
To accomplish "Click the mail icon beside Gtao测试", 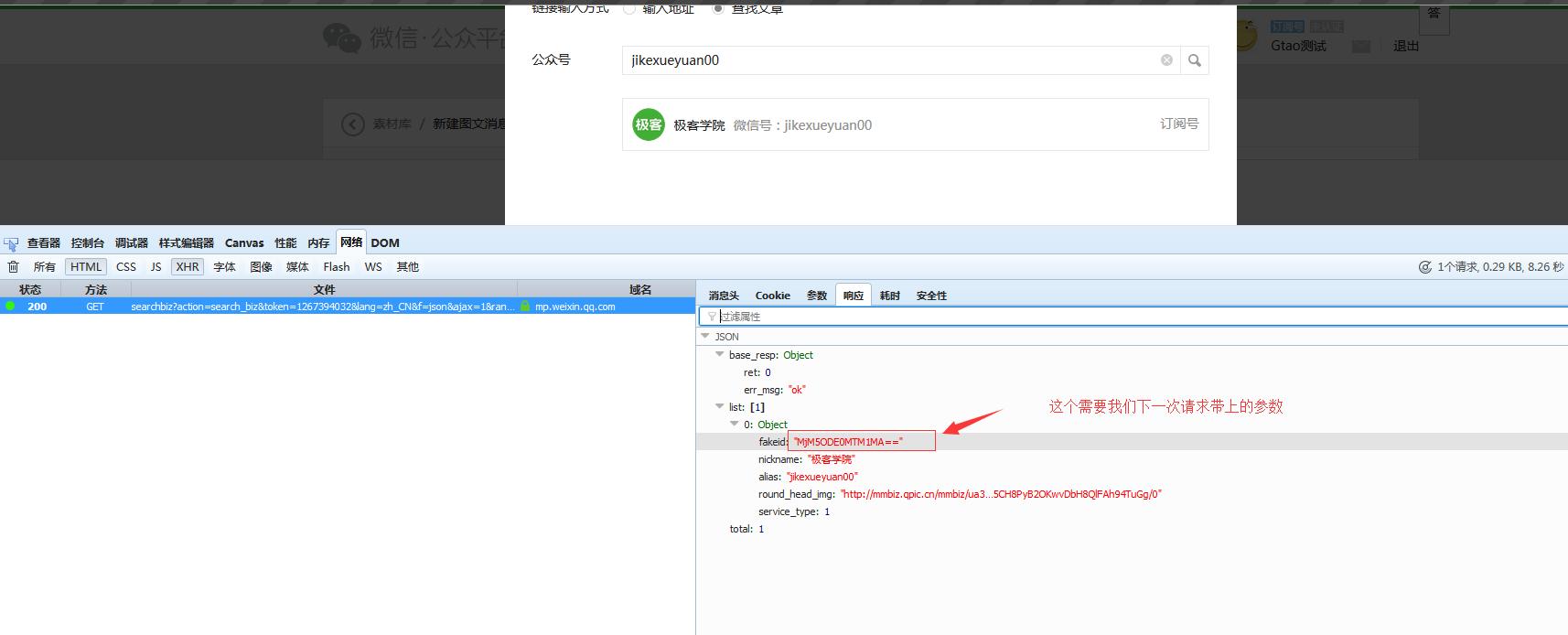I will (1361, 47).
